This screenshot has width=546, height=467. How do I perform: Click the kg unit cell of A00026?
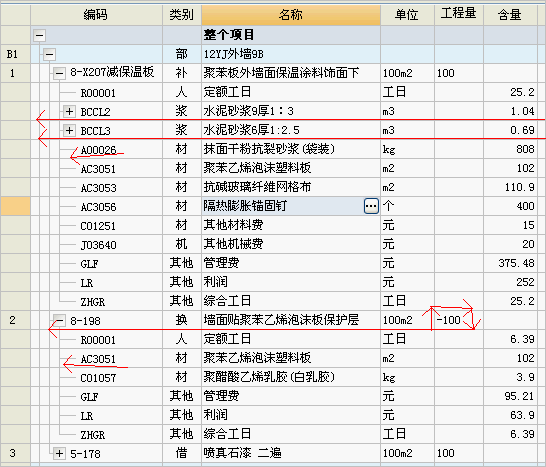(407, 149)
